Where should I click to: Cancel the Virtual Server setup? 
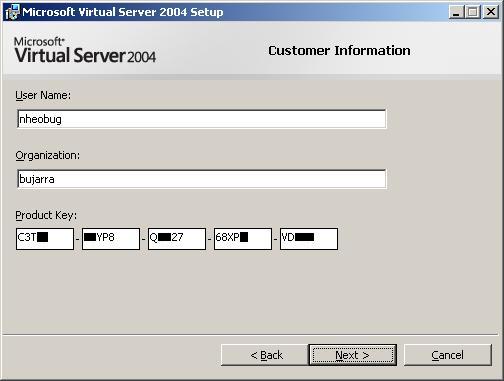[448, 355]
